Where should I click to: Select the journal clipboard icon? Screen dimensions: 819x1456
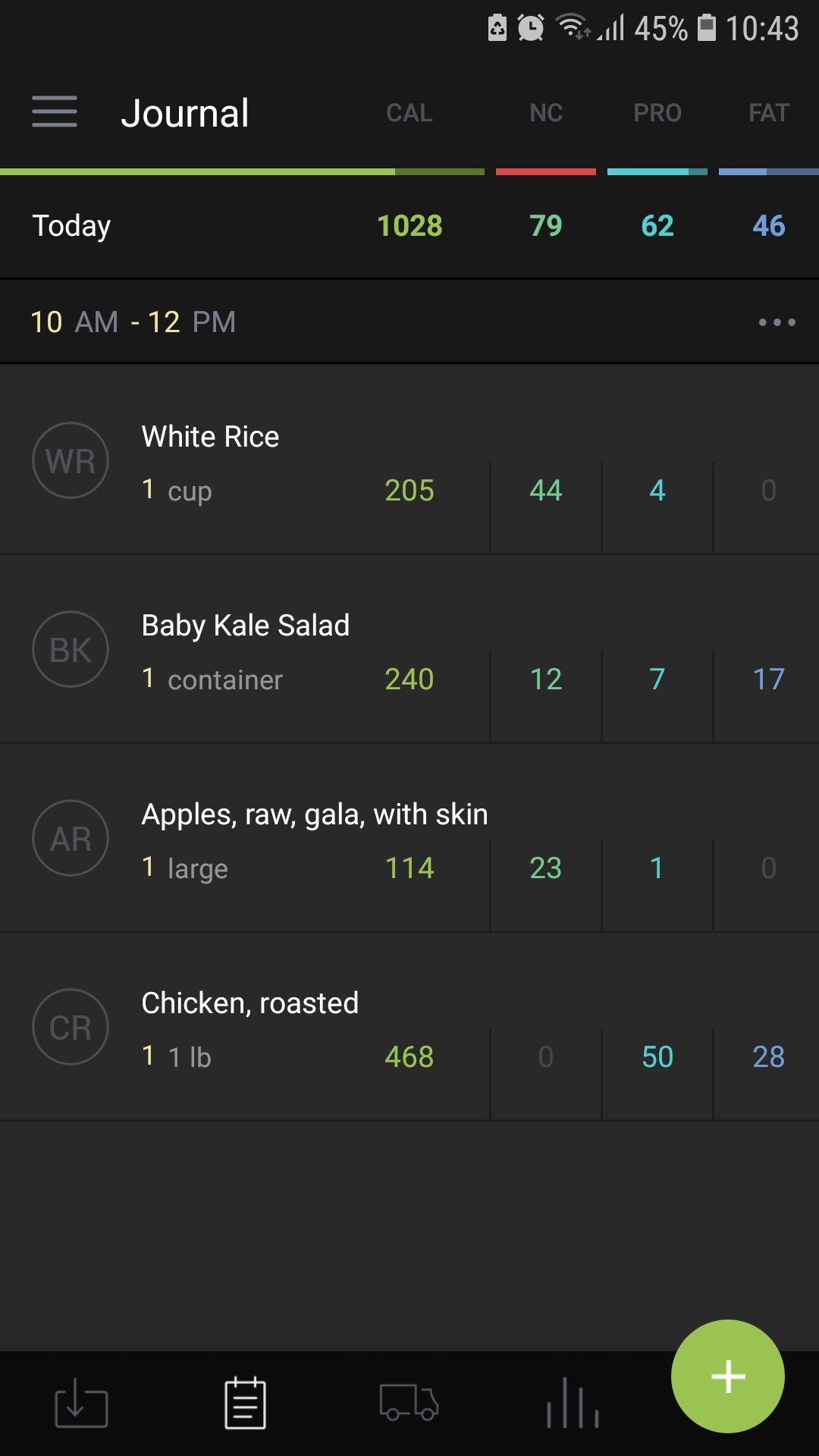click(x=245, y=1404)
